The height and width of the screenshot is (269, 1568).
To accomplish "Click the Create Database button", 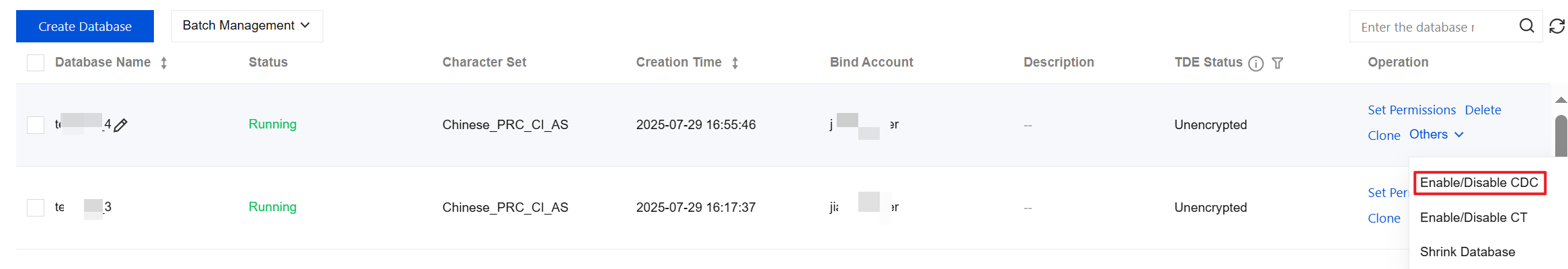I will 85,26.
